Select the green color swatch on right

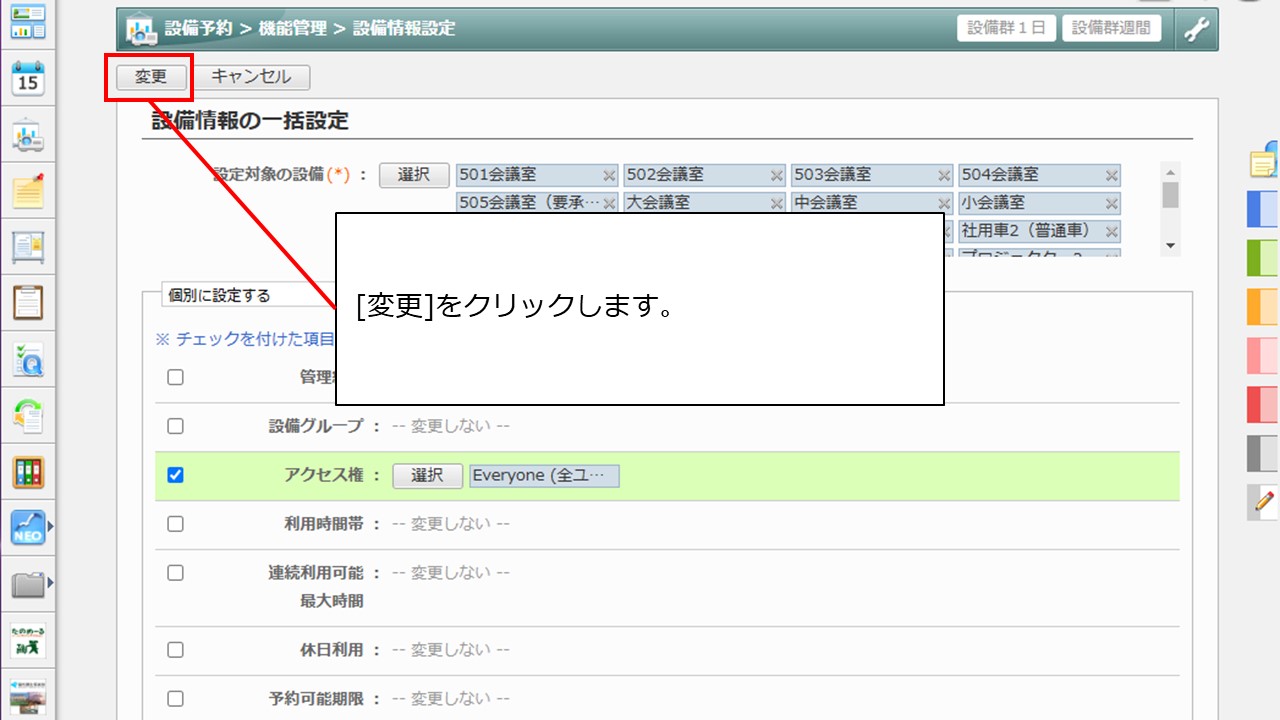(1262, 257)
